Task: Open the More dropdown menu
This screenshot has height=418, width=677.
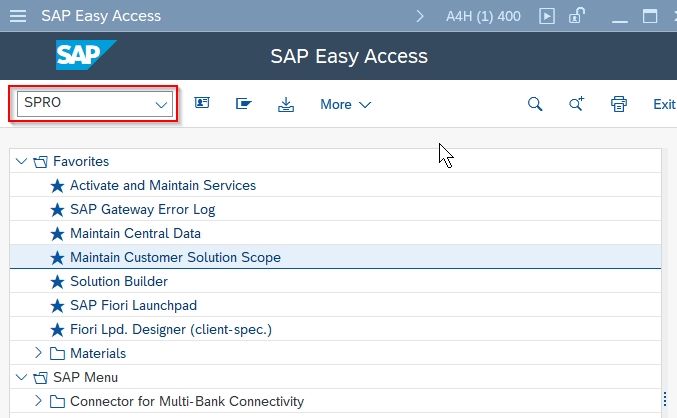Action: pos(345,104)
